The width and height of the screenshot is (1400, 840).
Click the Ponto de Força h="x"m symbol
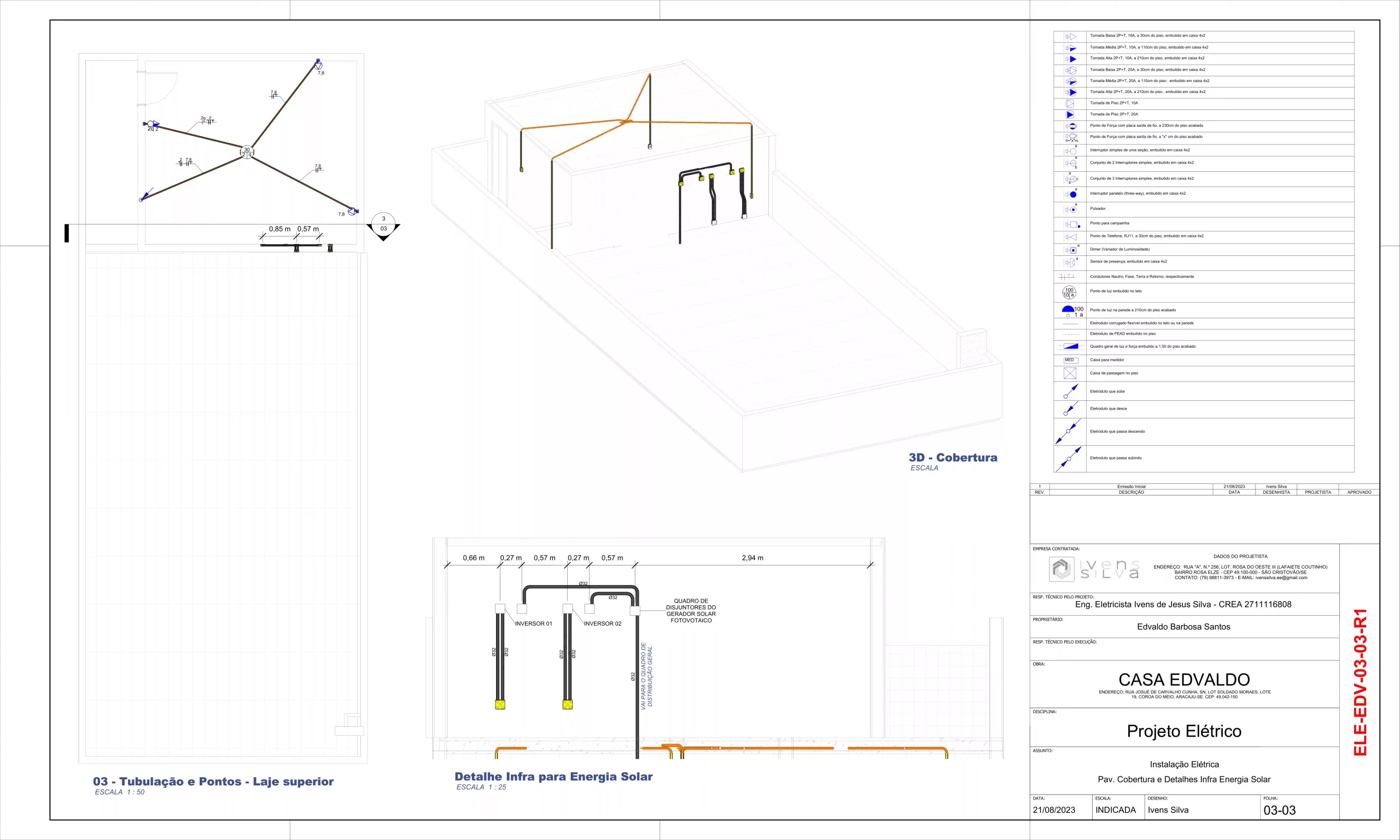pyautogui.click(x=1071, y=138)
